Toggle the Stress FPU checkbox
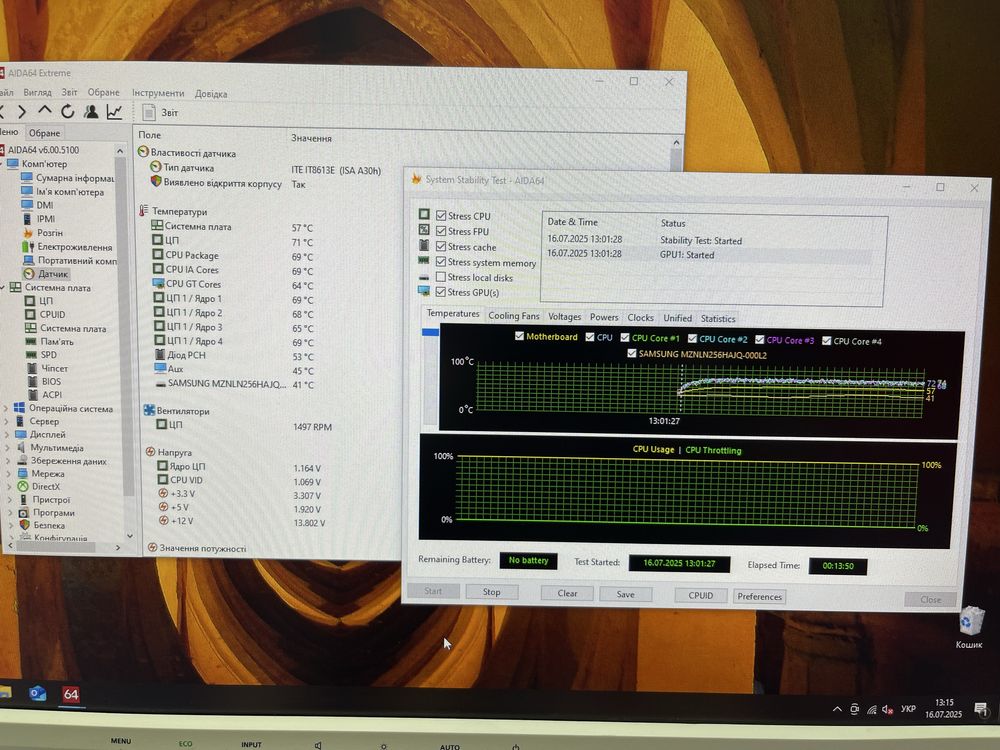Viewport: 1000px width, 750px height. (x=441, y=231)
